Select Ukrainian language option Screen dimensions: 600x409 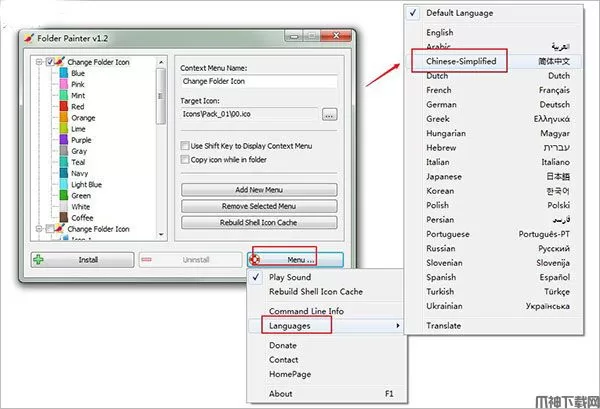(x=494, y=306)
